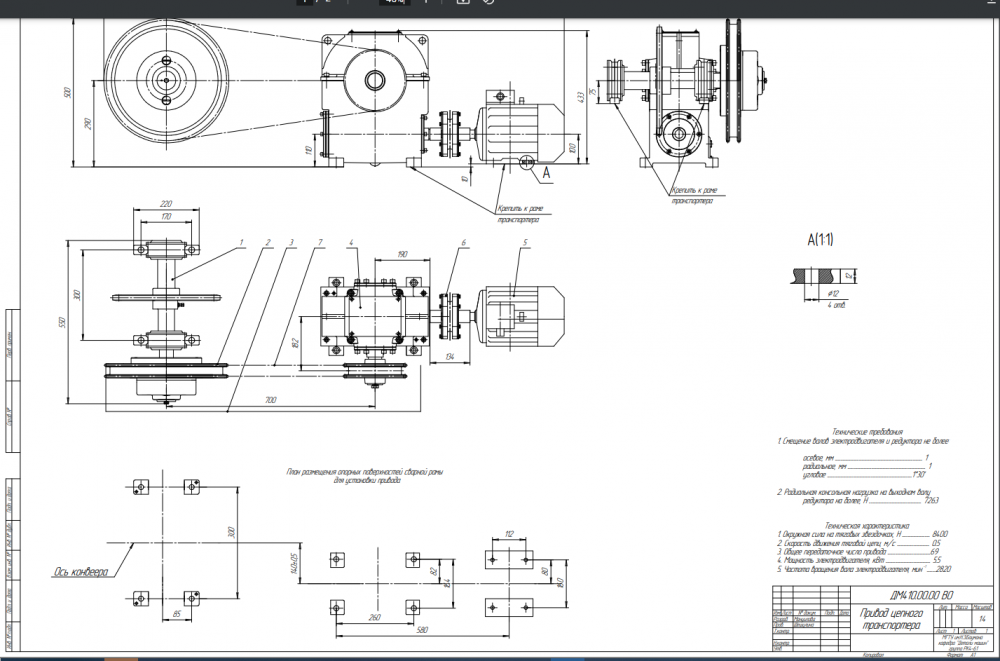Select the '4 отв' note
Image resolution: width=1000 pixels, height=661 pixels.
click(836, 305)
